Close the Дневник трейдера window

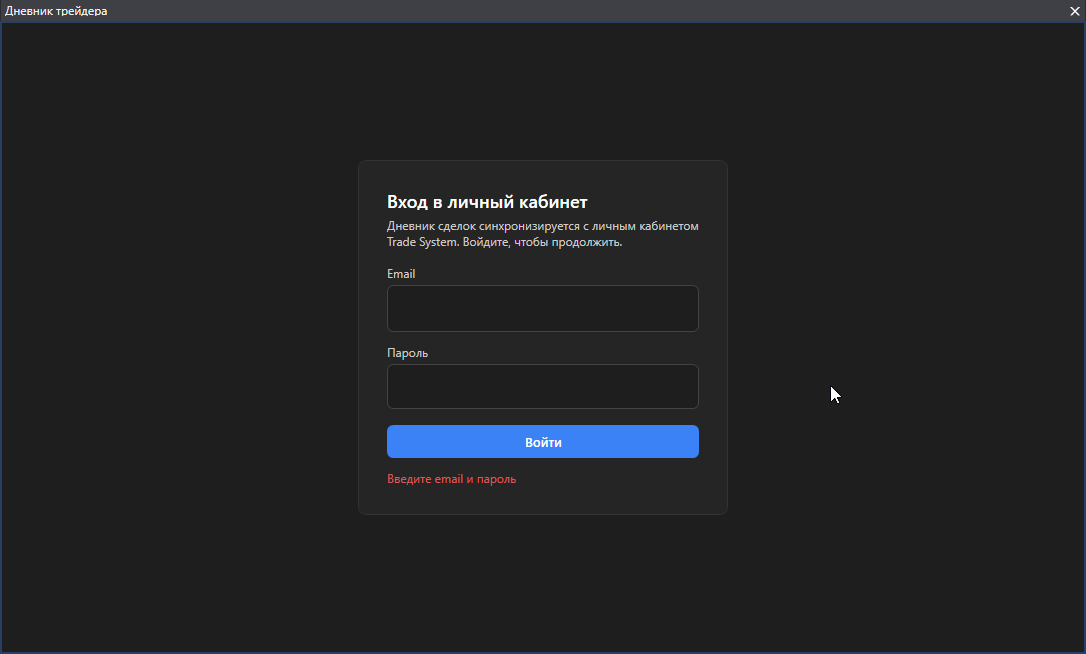[1074, 11]
